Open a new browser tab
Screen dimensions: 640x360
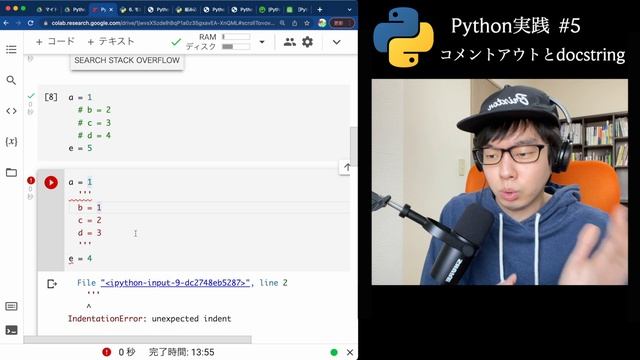click(x=320, y=9)
